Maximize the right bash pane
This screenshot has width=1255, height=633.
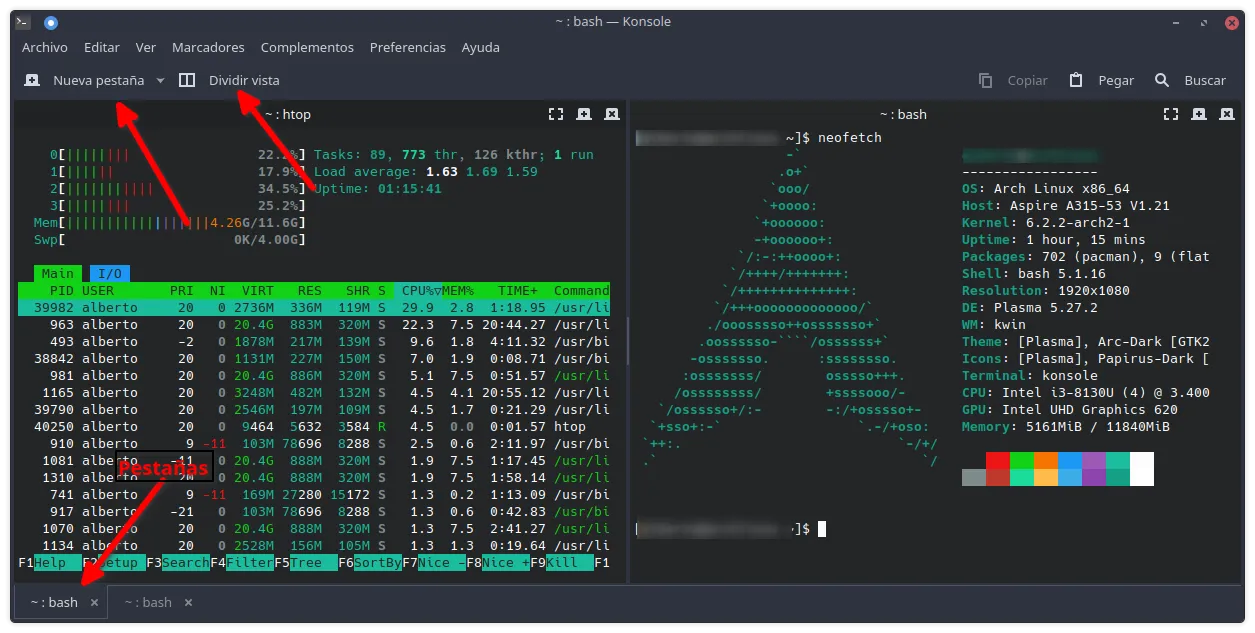1170,114
